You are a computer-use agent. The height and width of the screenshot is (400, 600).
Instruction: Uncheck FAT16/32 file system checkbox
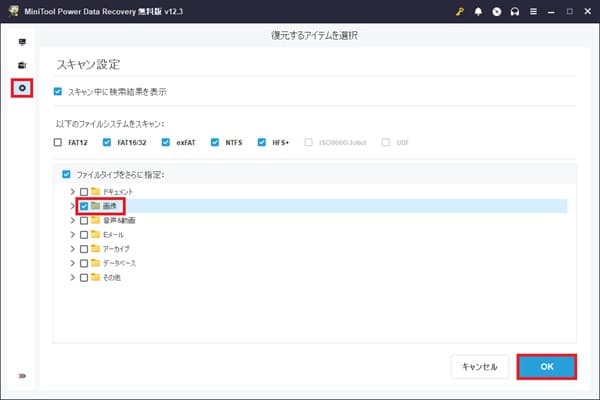point(107,142)
